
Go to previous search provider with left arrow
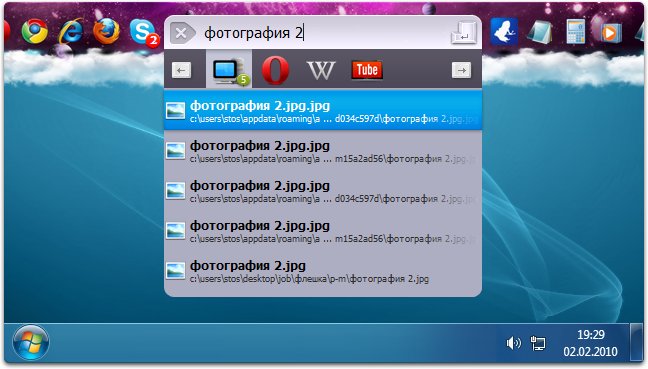181,70
